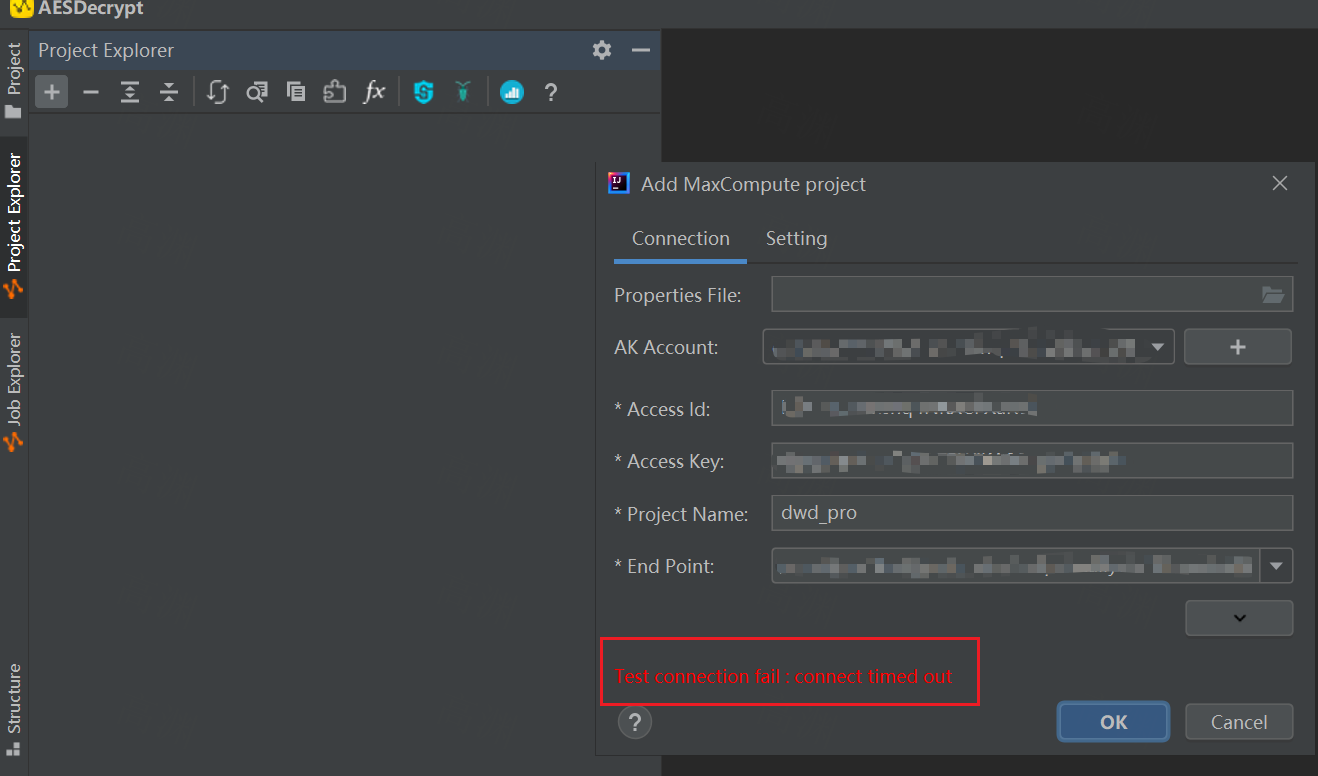Expand more options with the chevron-down button

(1239, 618)
